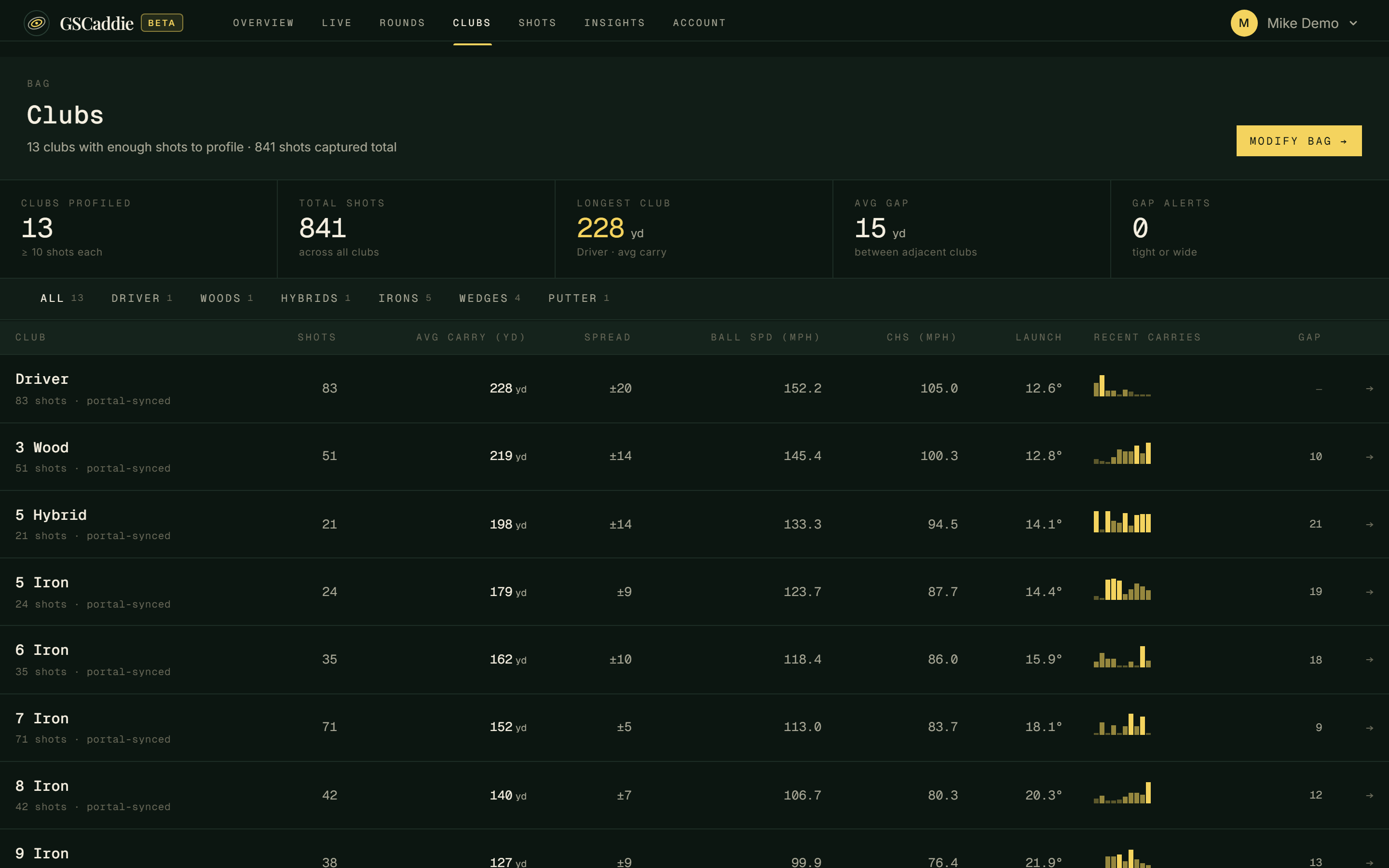Screen dimensions: 1389x868
Task: Click the 228 yd Driver carry value
Action: click(x=508, y=389)
